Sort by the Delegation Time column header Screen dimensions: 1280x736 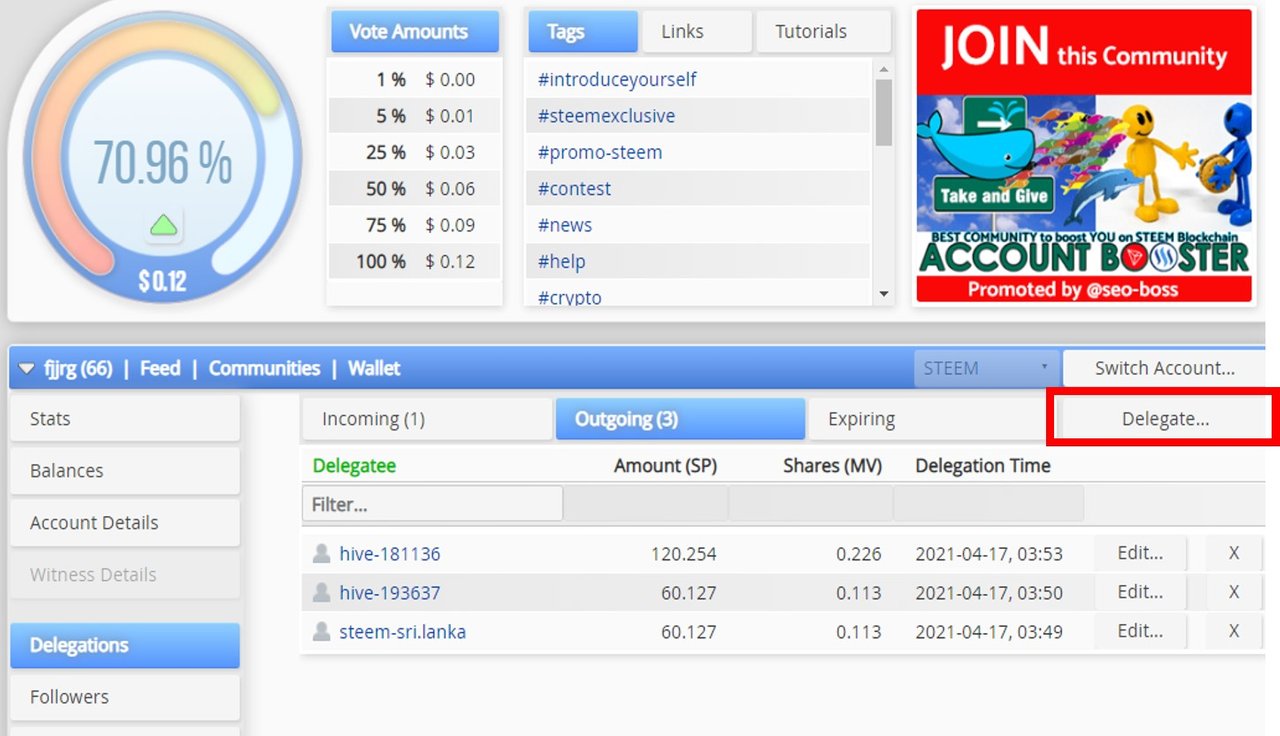tap(983, 466)
